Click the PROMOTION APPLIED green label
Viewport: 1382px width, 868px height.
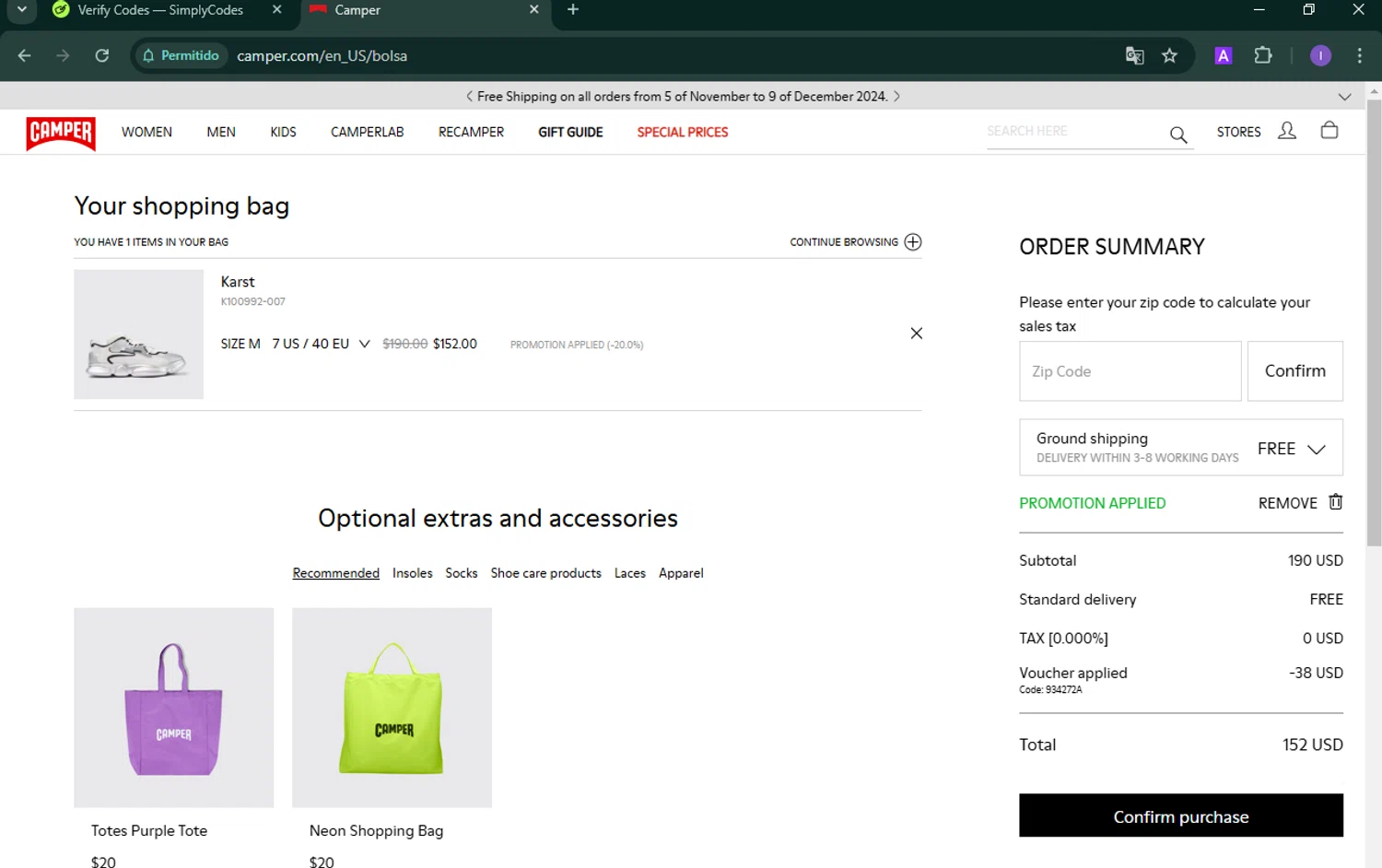(1092, 503)
